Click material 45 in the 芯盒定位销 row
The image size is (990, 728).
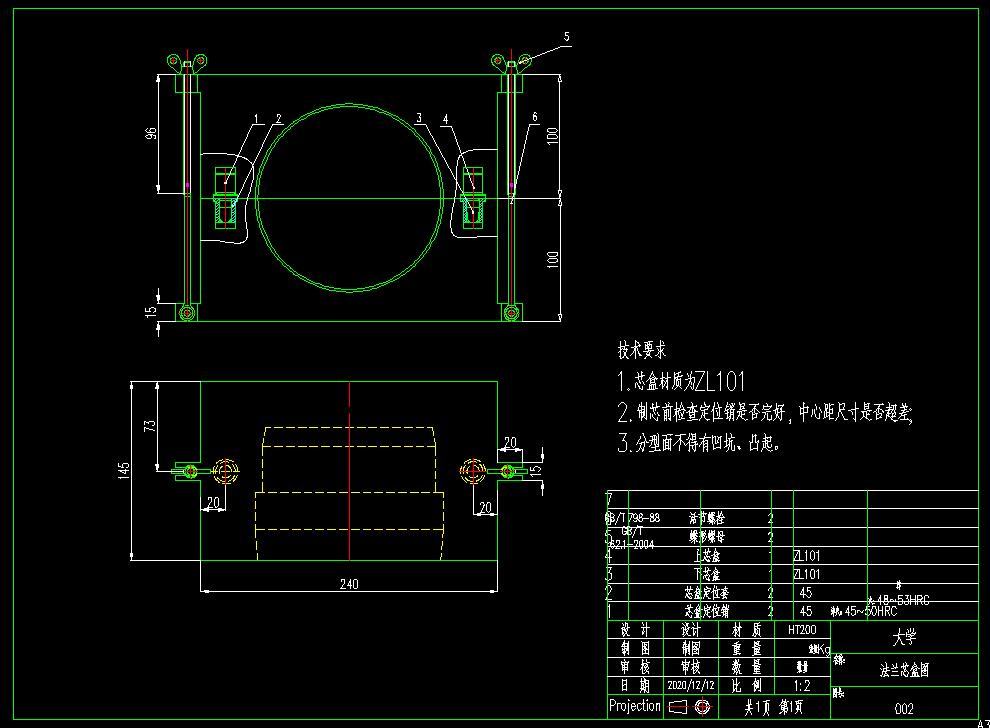806,611
